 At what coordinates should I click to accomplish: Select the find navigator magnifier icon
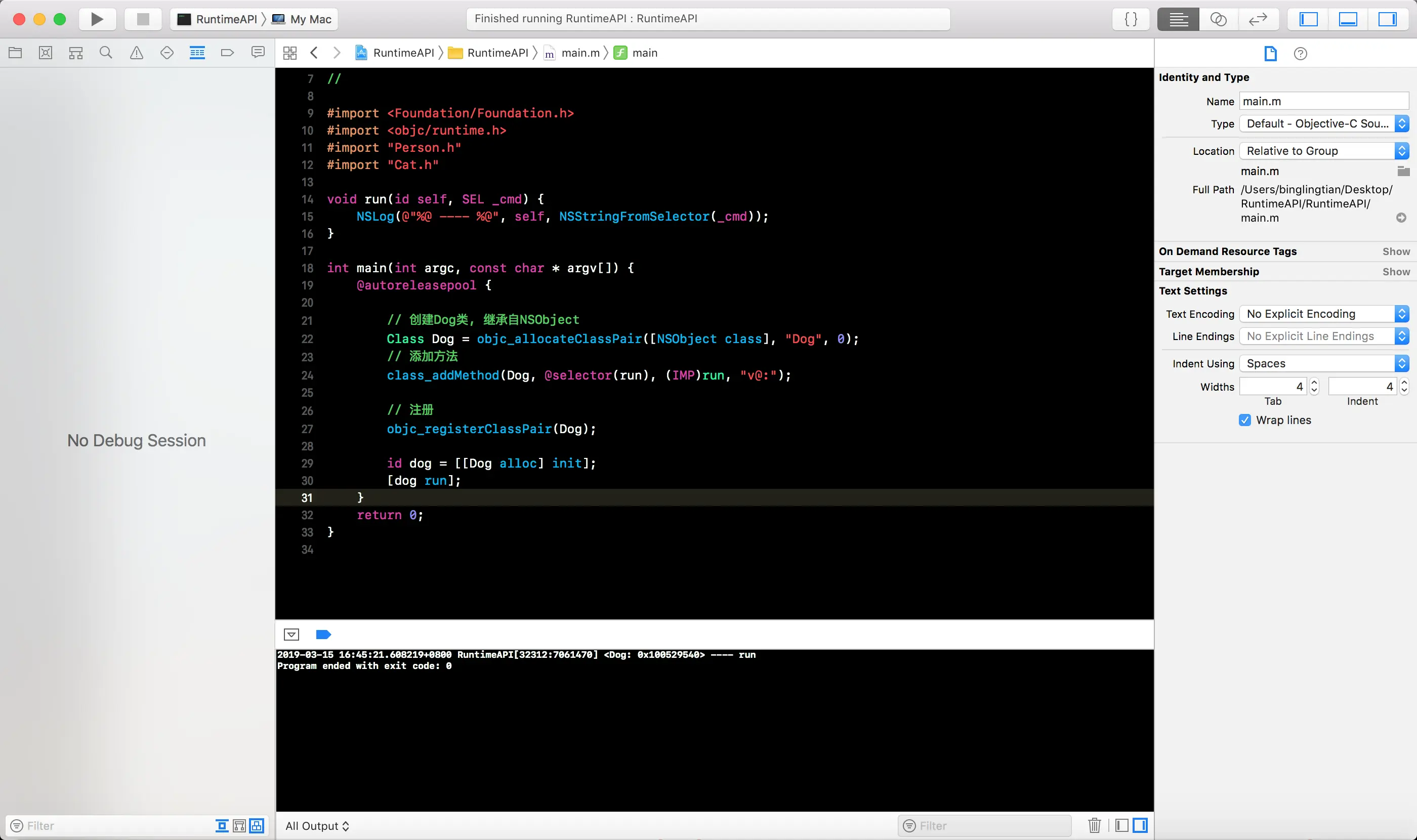coord(106,53)
